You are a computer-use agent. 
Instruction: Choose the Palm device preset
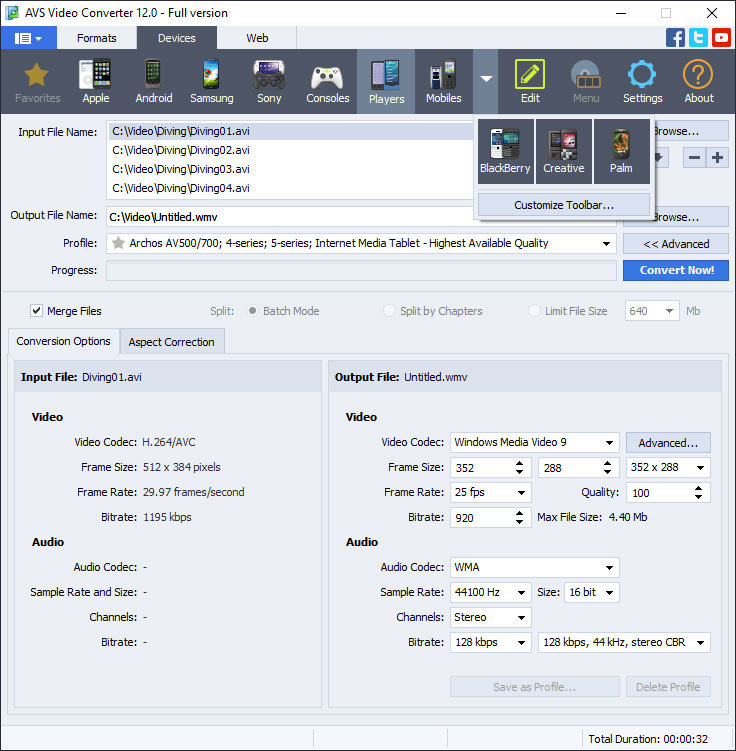point(621,151)
